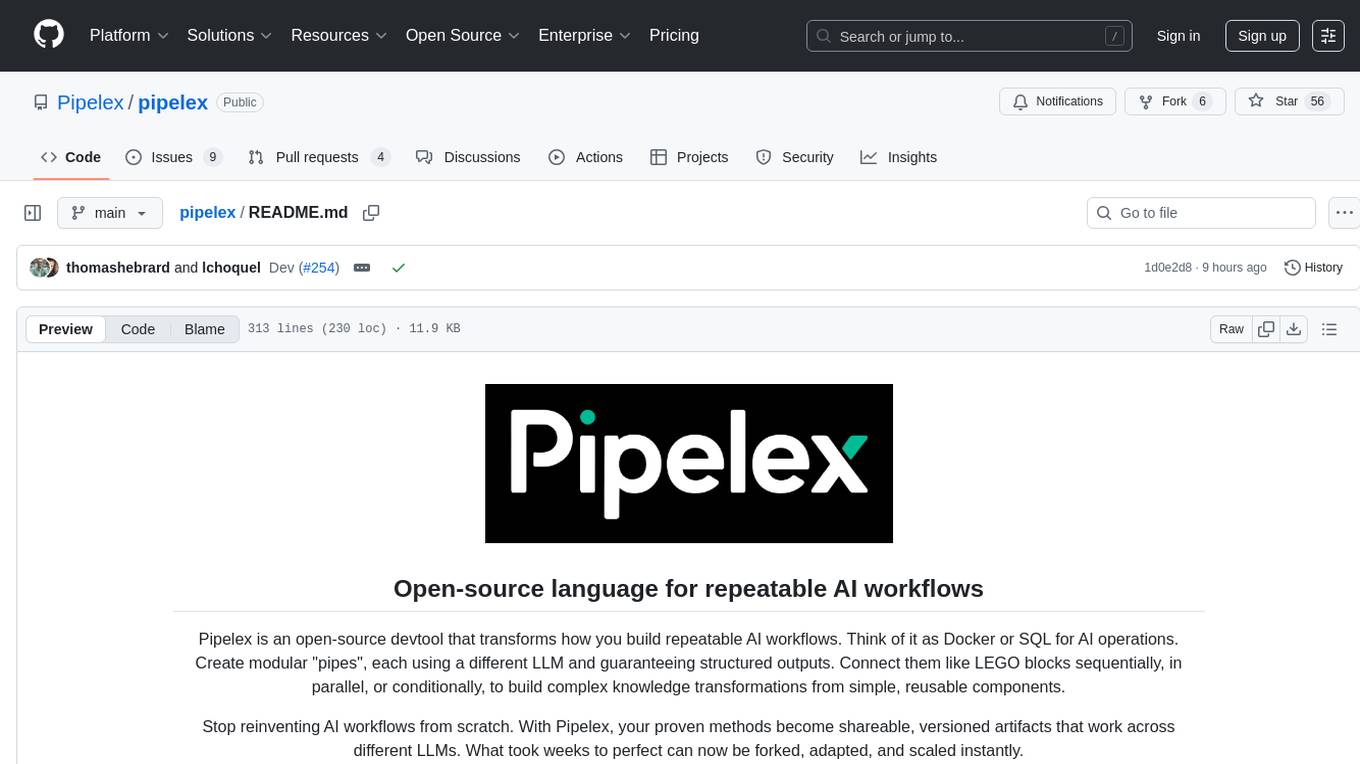Open the file History

(1313, 267)
